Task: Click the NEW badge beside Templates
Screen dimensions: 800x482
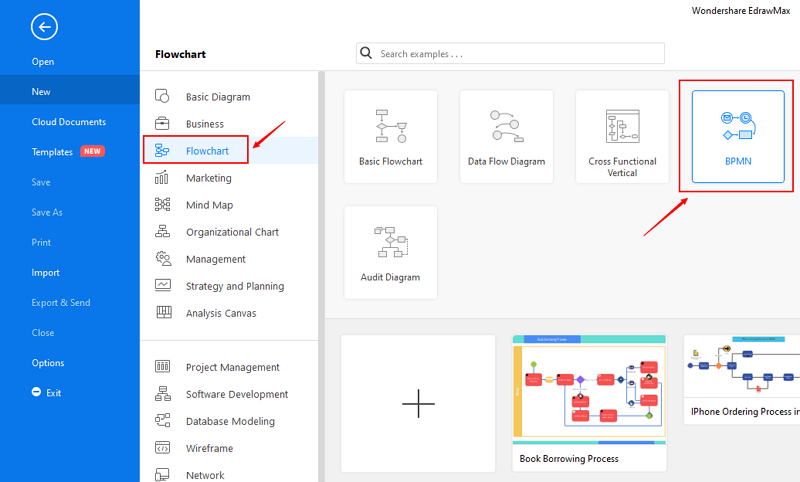Action: (x=92, y=151)
